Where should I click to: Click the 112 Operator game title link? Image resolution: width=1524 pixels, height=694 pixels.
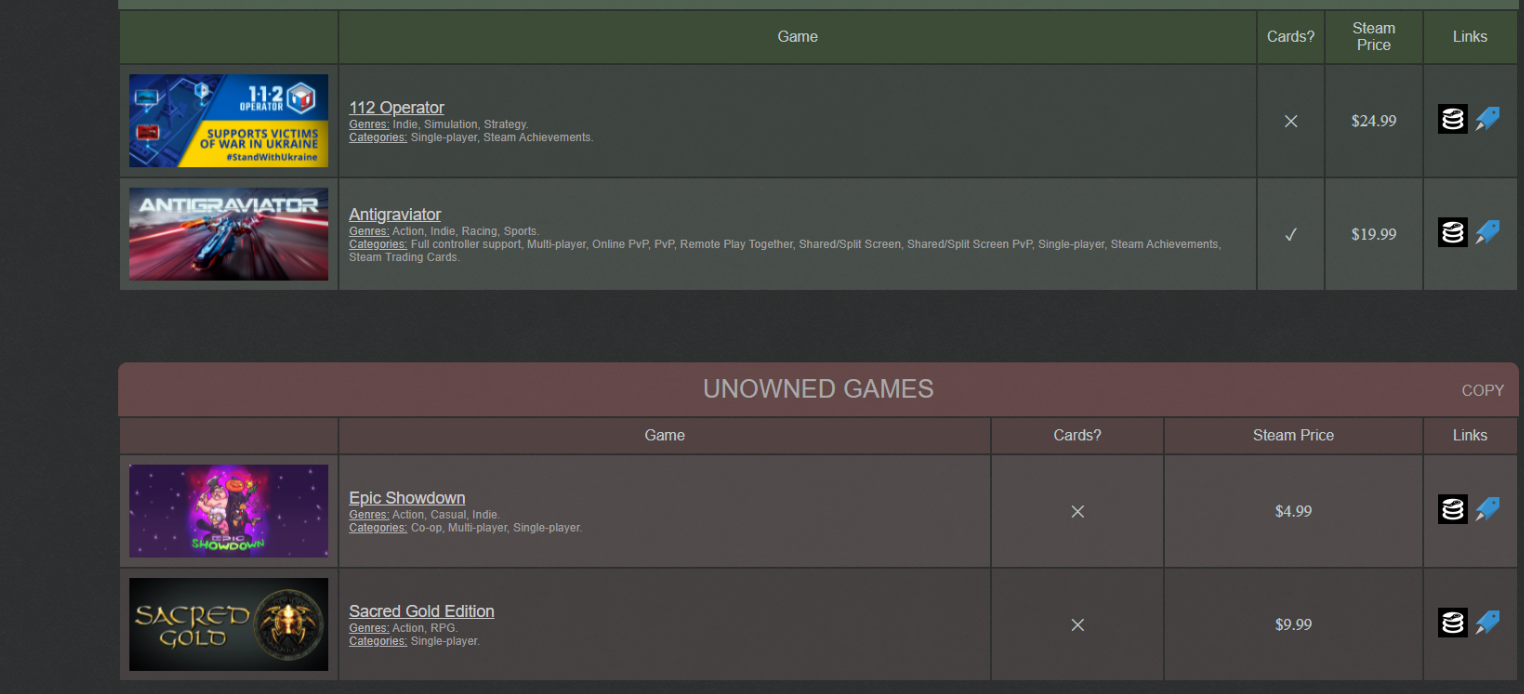[396, 108]
